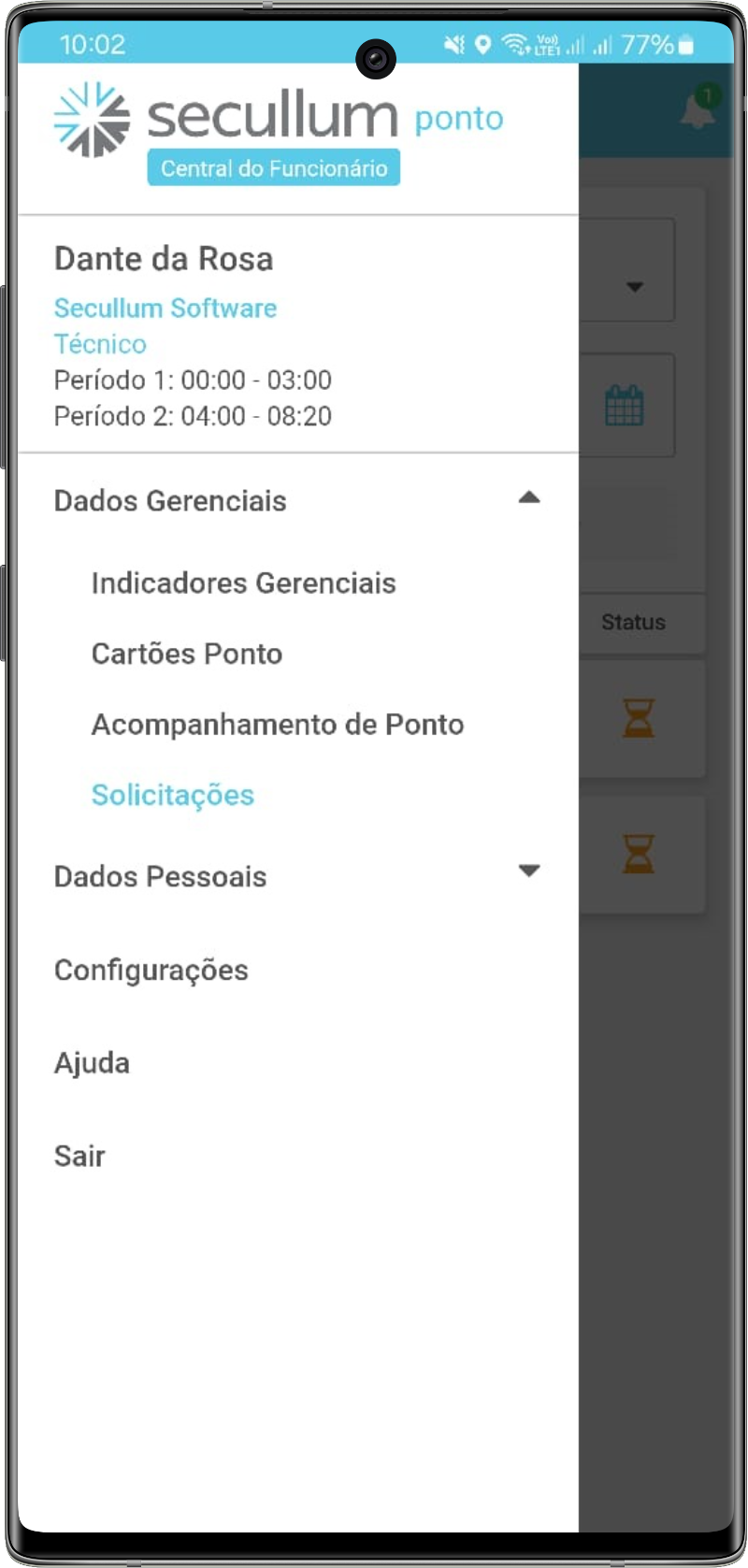
Task: Expand the Dados Pessoais section arrow
Action: click(x=529, y=871)
